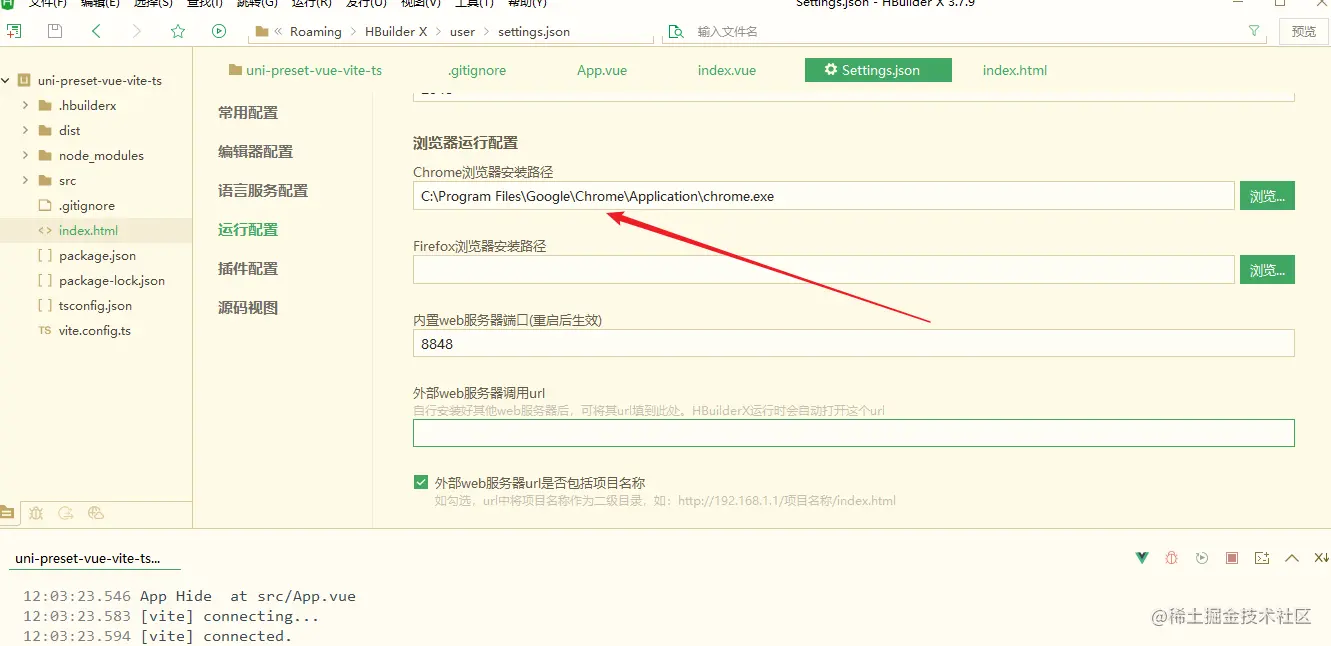Open 运行配置 settings section
The width and height of the screenshot is (1331, 646).
248,230
